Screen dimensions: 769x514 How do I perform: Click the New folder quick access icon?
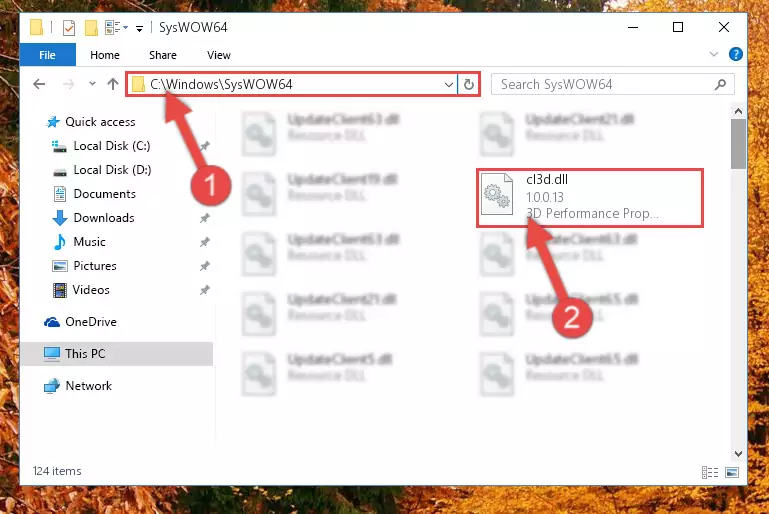click(91, 28)
